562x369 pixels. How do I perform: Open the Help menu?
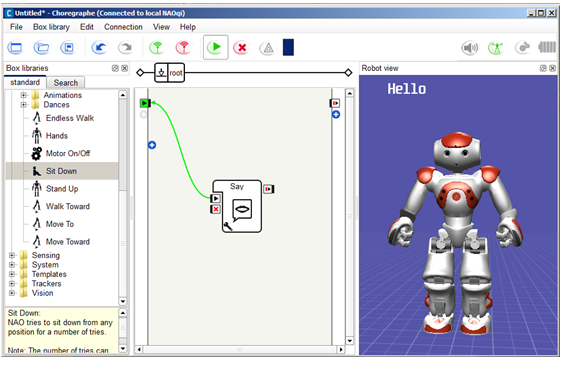click(188, 27)
